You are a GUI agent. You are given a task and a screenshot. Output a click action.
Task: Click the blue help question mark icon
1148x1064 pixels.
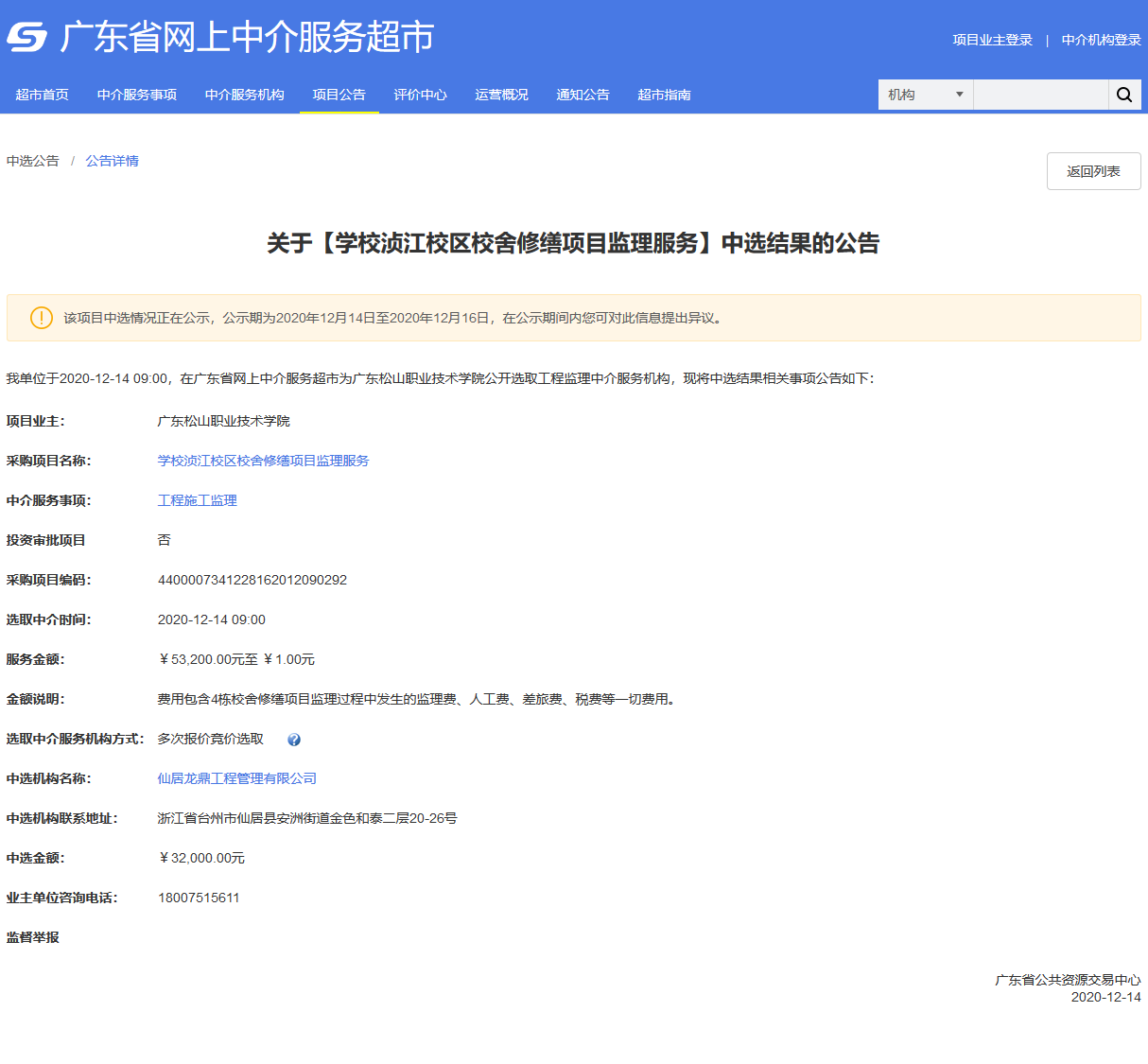(294, 740)
